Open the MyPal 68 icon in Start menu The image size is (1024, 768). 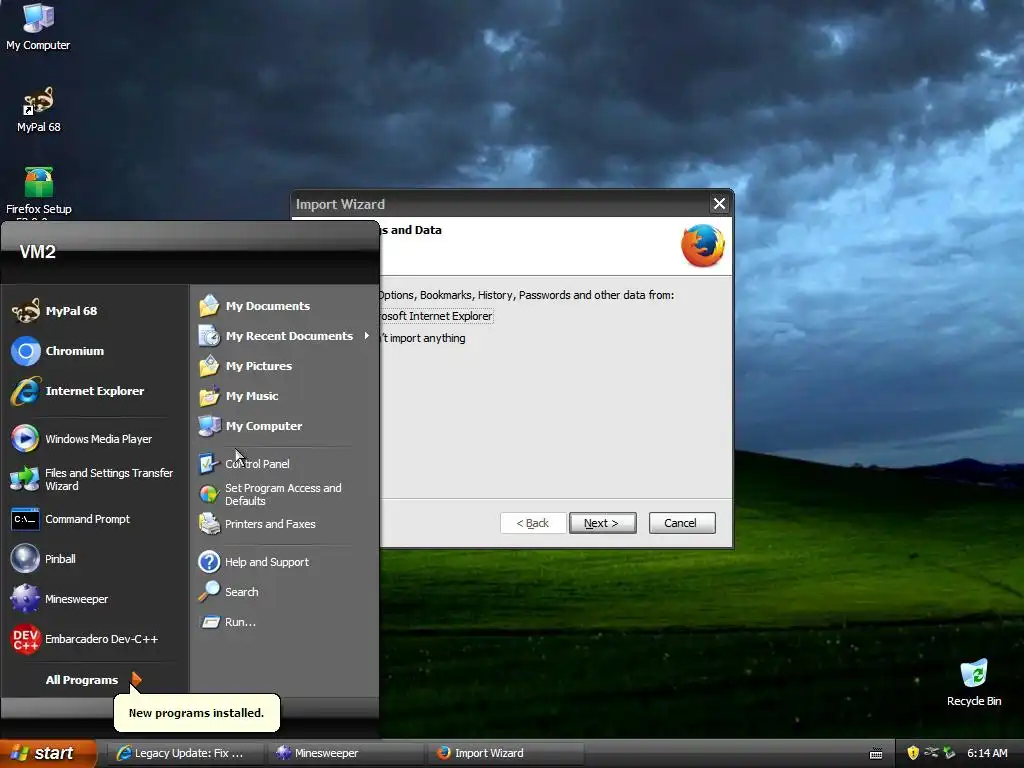point(26,311)
